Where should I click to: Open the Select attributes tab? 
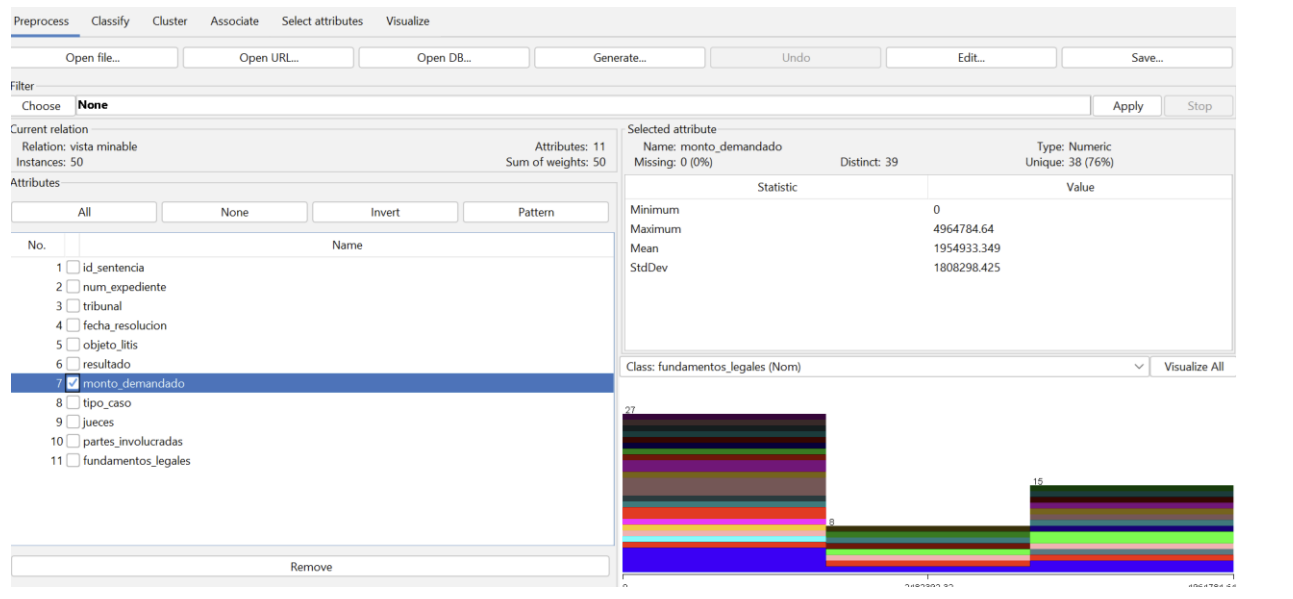[322, 21]
